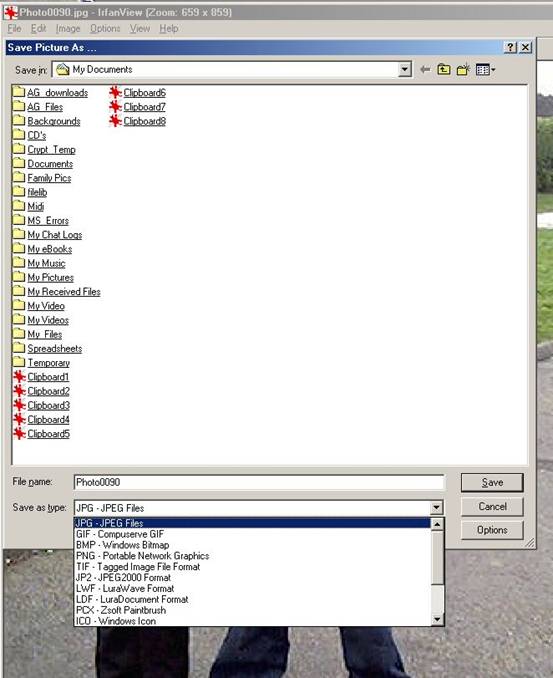
Task: Go back using the left arrow icon
Action: click(x=425, y=69)
